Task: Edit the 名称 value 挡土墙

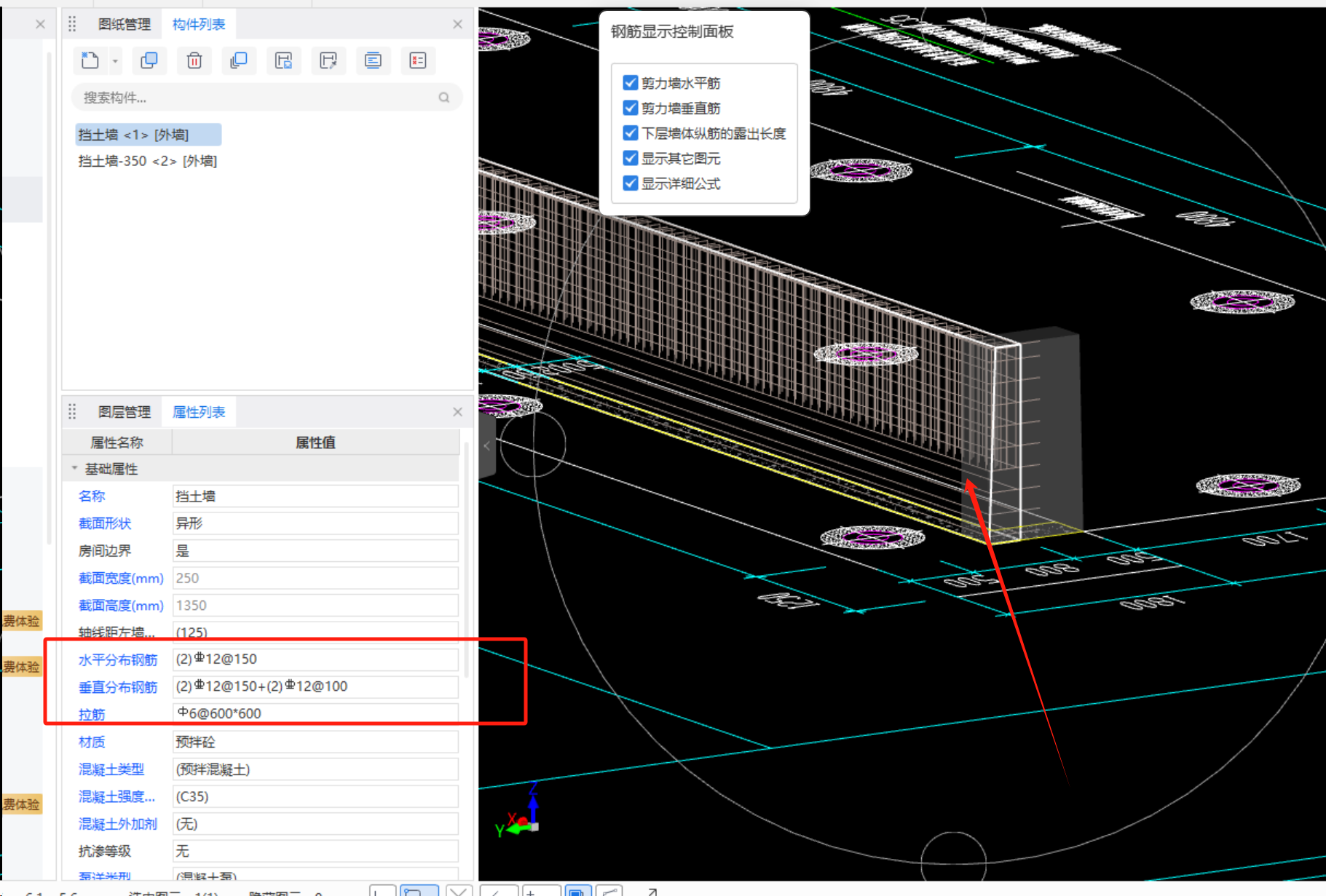Action: coord(315,496)
